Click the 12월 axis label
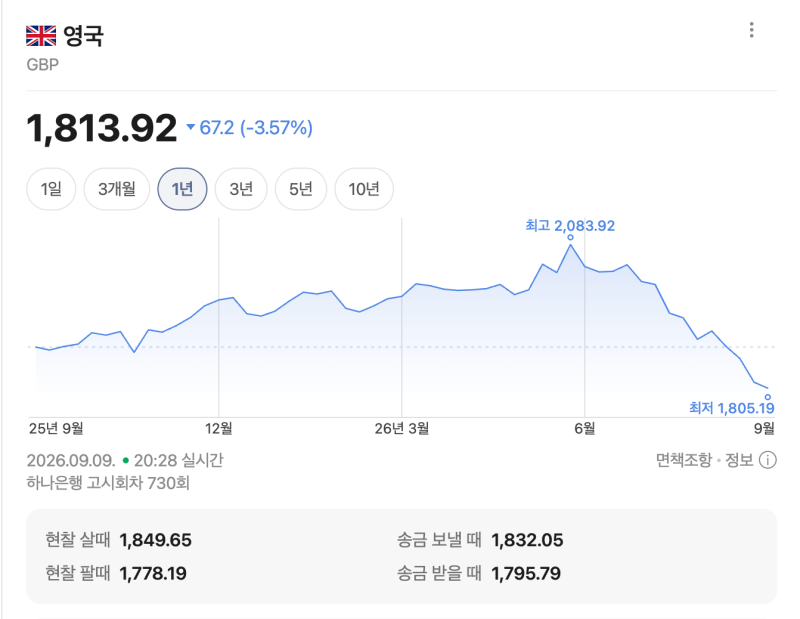The height and width of the screenshot is (619, 800). (x=218, y=428)
